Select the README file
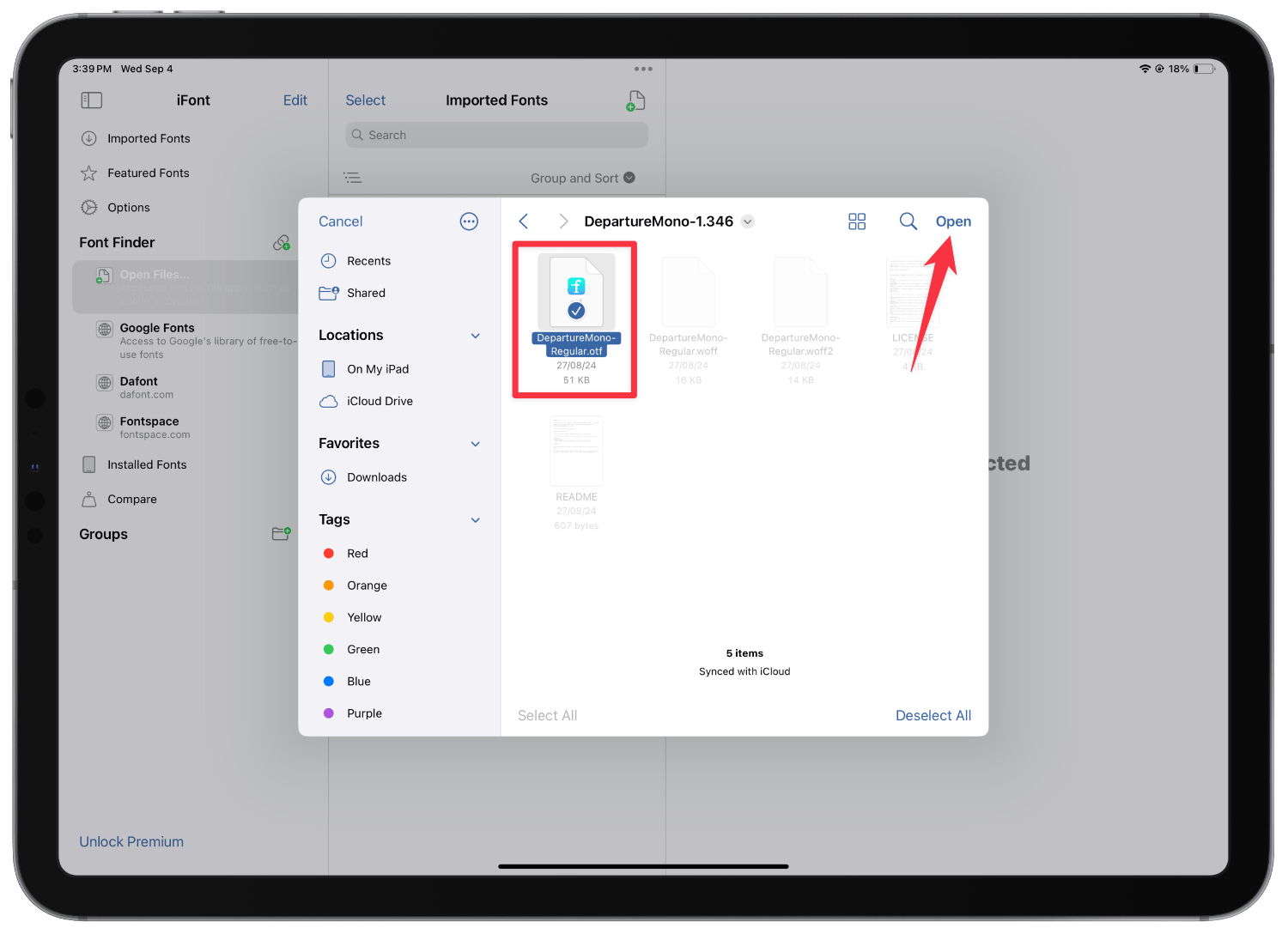The height and width of the screenshot is (934, 1288). point(576,451)
